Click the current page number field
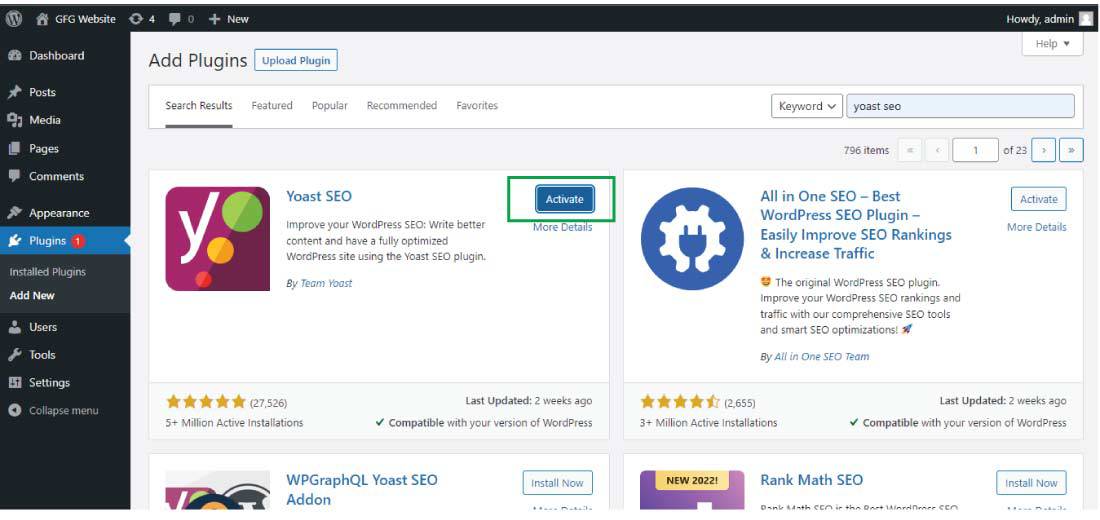This screenshot has height=520, width=1100. click(975, 150)
